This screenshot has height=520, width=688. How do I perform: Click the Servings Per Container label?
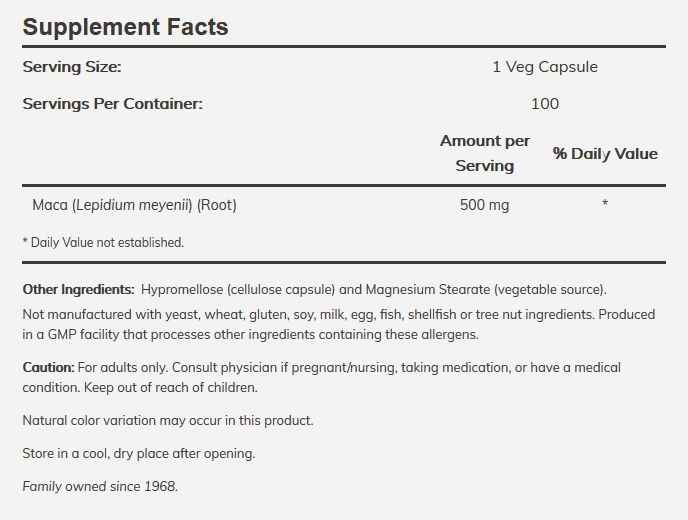113,104
